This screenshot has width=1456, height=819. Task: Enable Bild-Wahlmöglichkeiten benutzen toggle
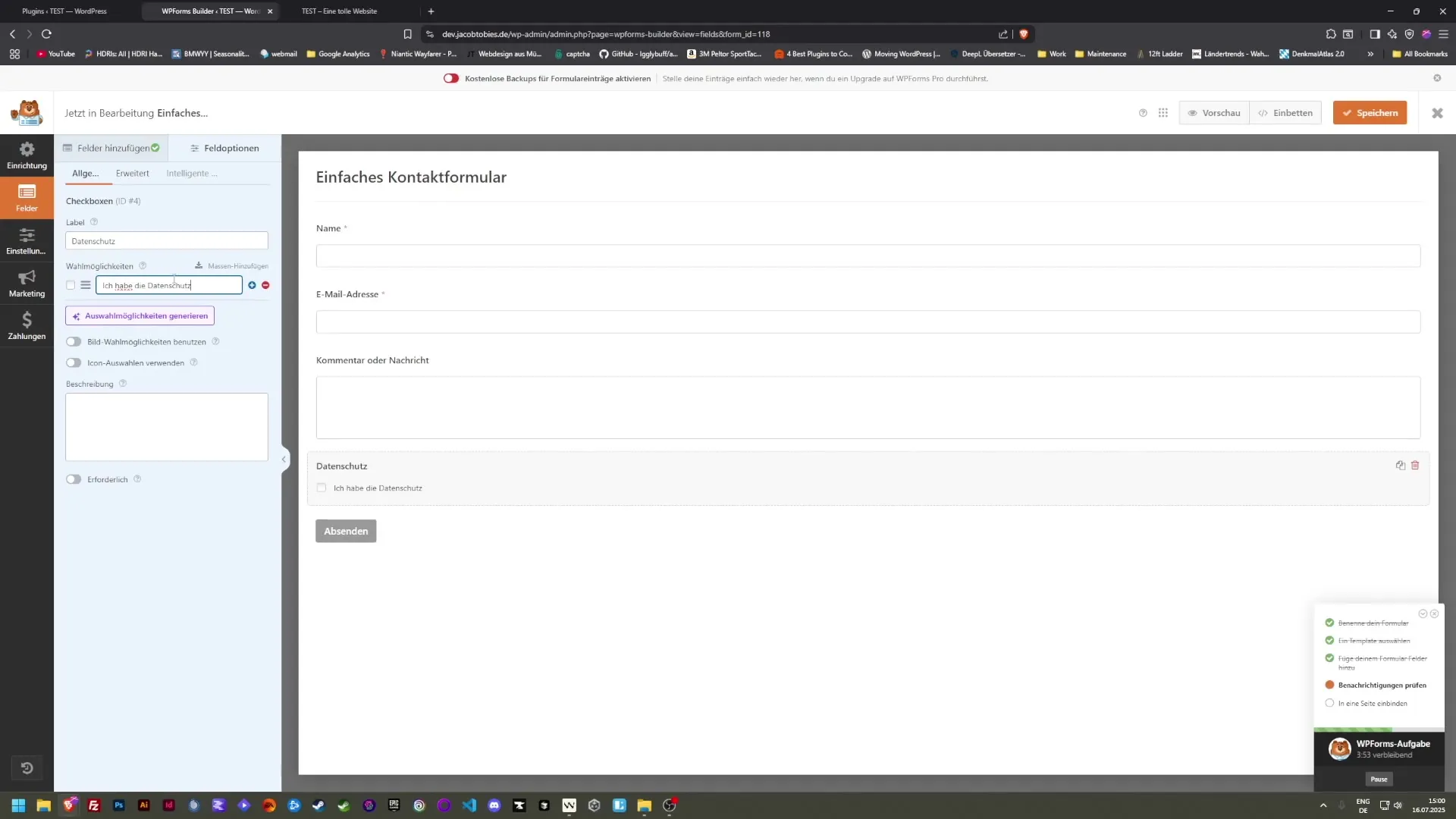click(74, 342)
